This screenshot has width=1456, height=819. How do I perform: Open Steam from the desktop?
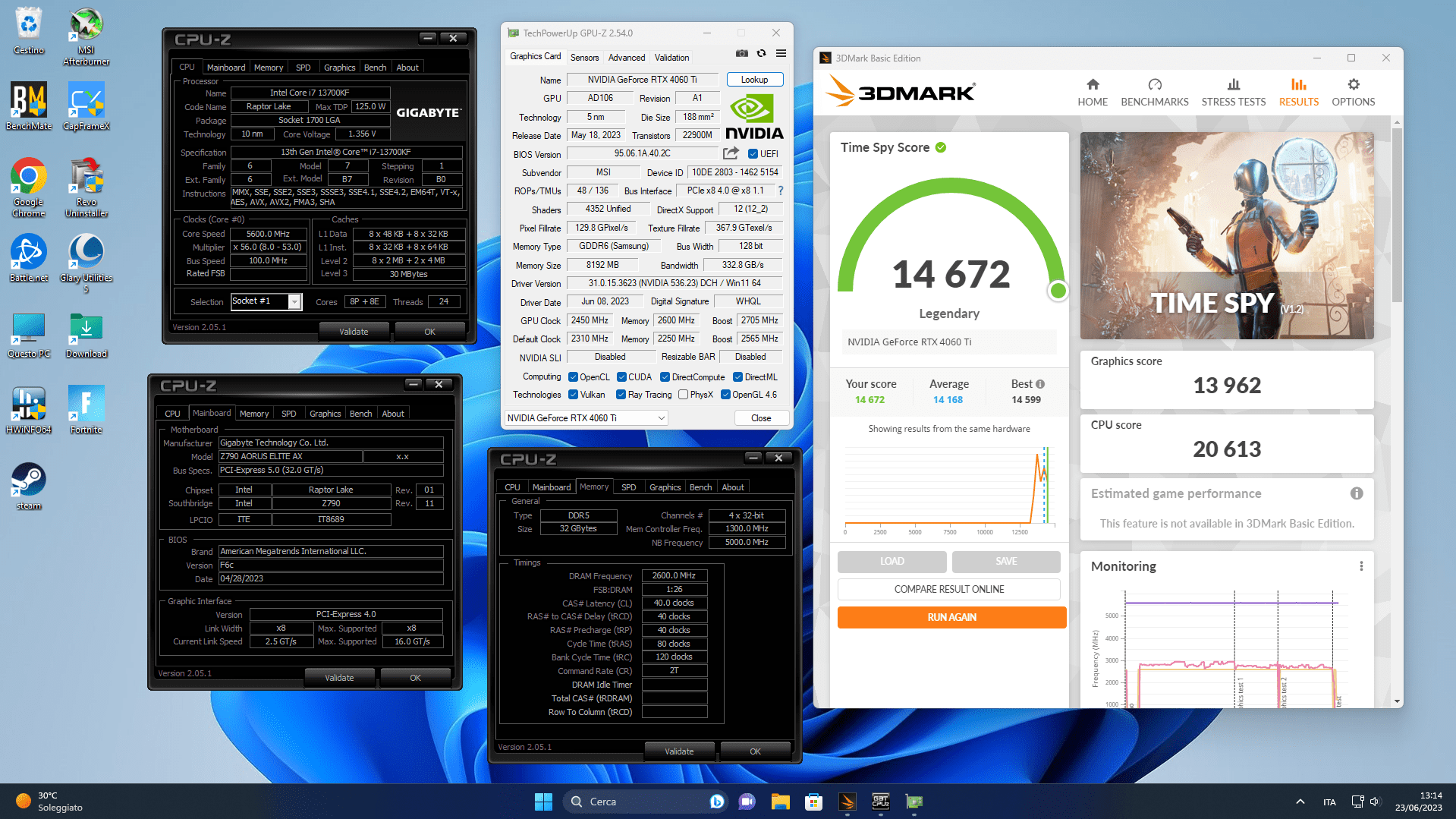point(28,480)
